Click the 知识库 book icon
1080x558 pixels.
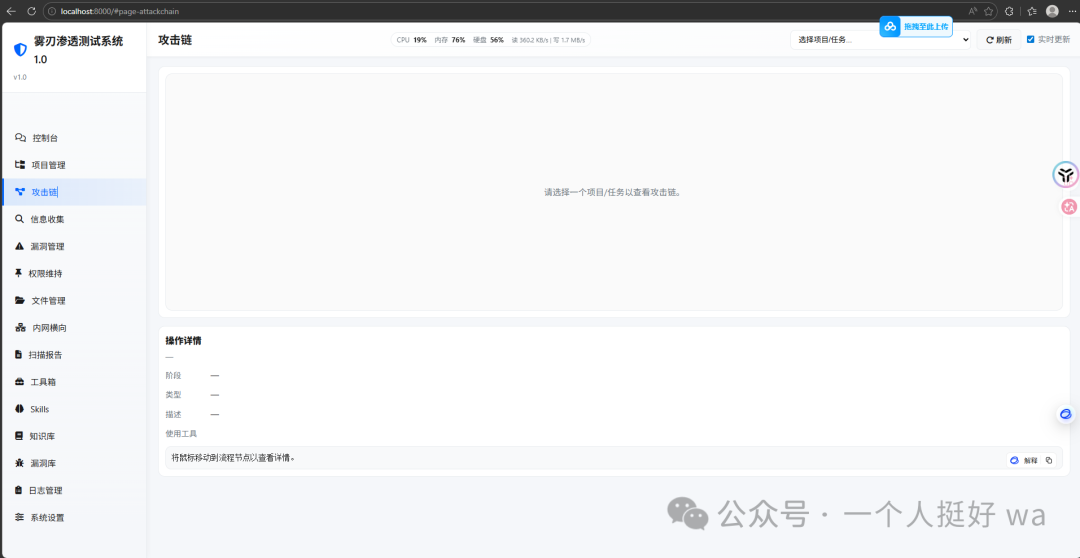[x=19, y=436]
